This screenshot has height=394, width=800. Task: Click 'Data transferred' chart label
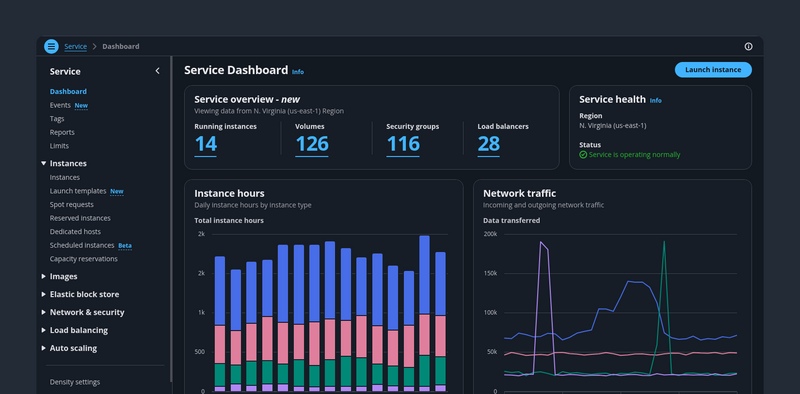(511, 220)
